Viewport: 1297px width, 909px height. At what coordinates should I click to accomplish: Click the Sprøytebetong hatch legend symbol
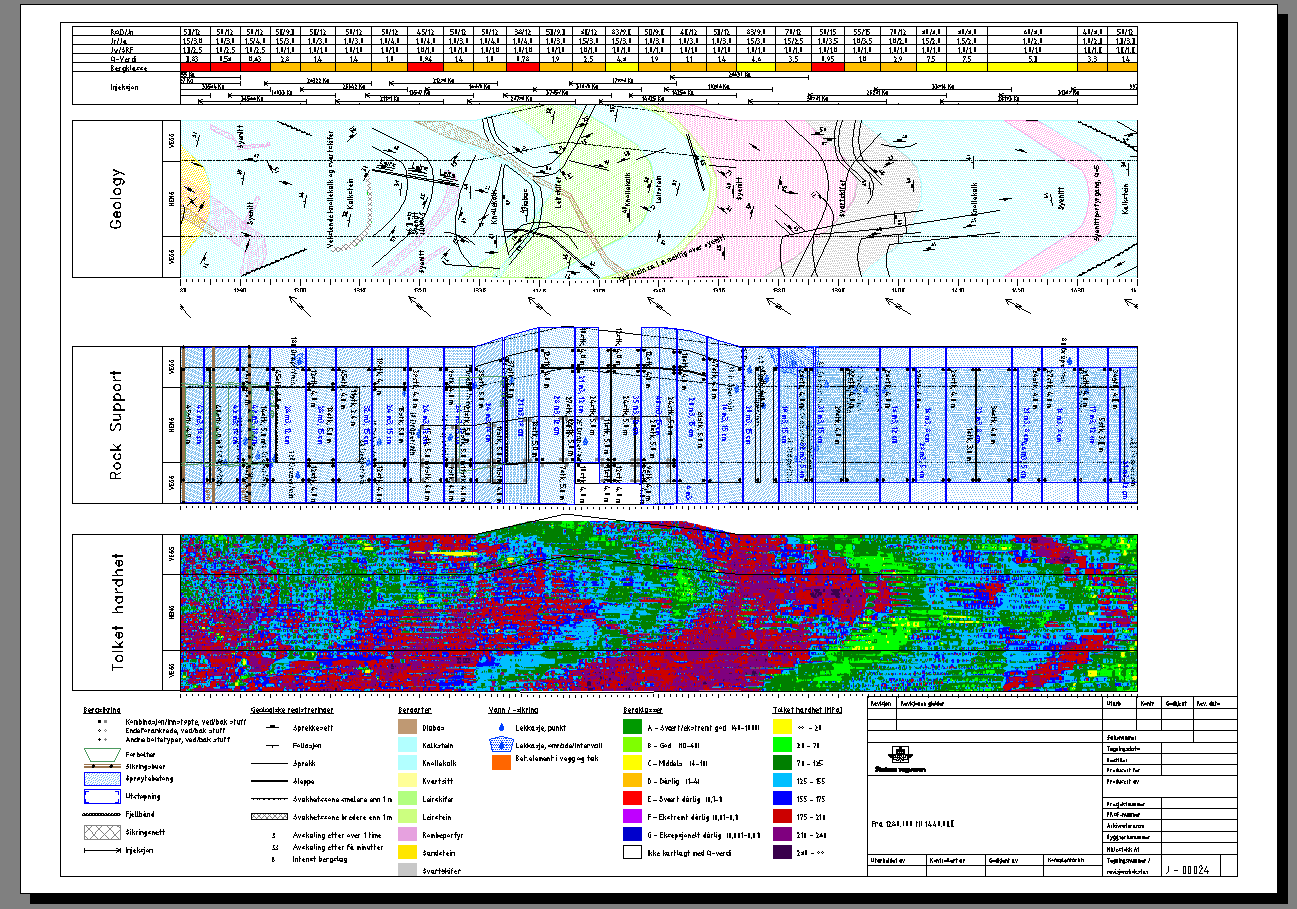click(x=102, y=779)
